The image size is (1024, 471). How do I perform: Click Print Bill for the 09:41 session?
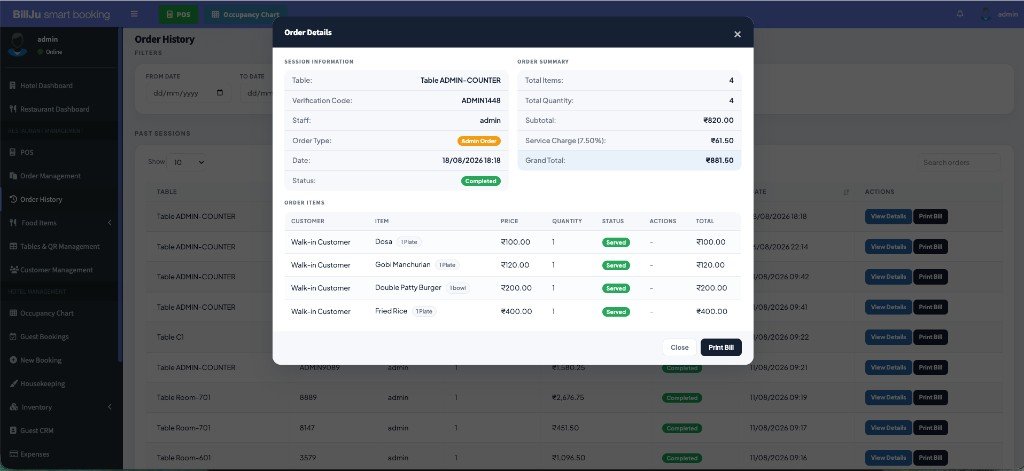pos(930,307)
